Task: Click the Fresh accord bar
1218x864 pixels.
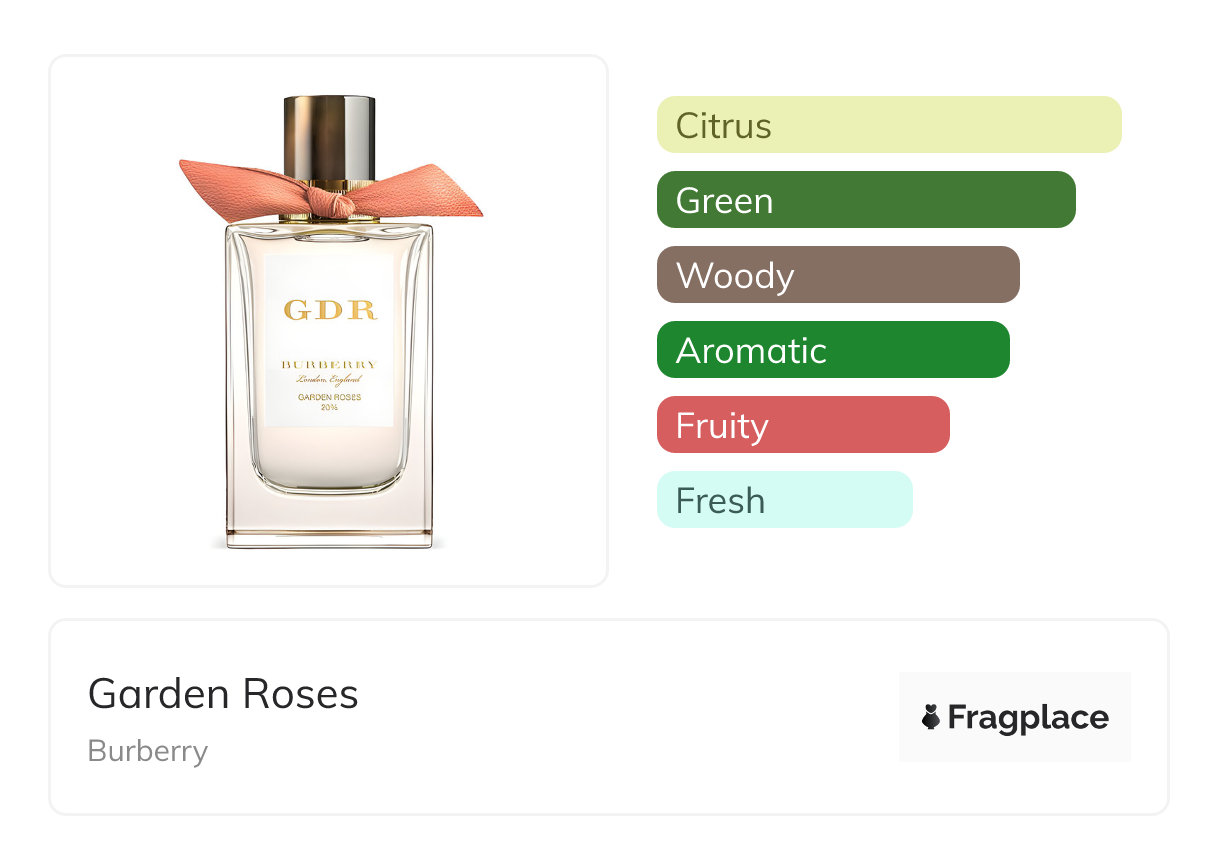Action: [x=785, y=500]
